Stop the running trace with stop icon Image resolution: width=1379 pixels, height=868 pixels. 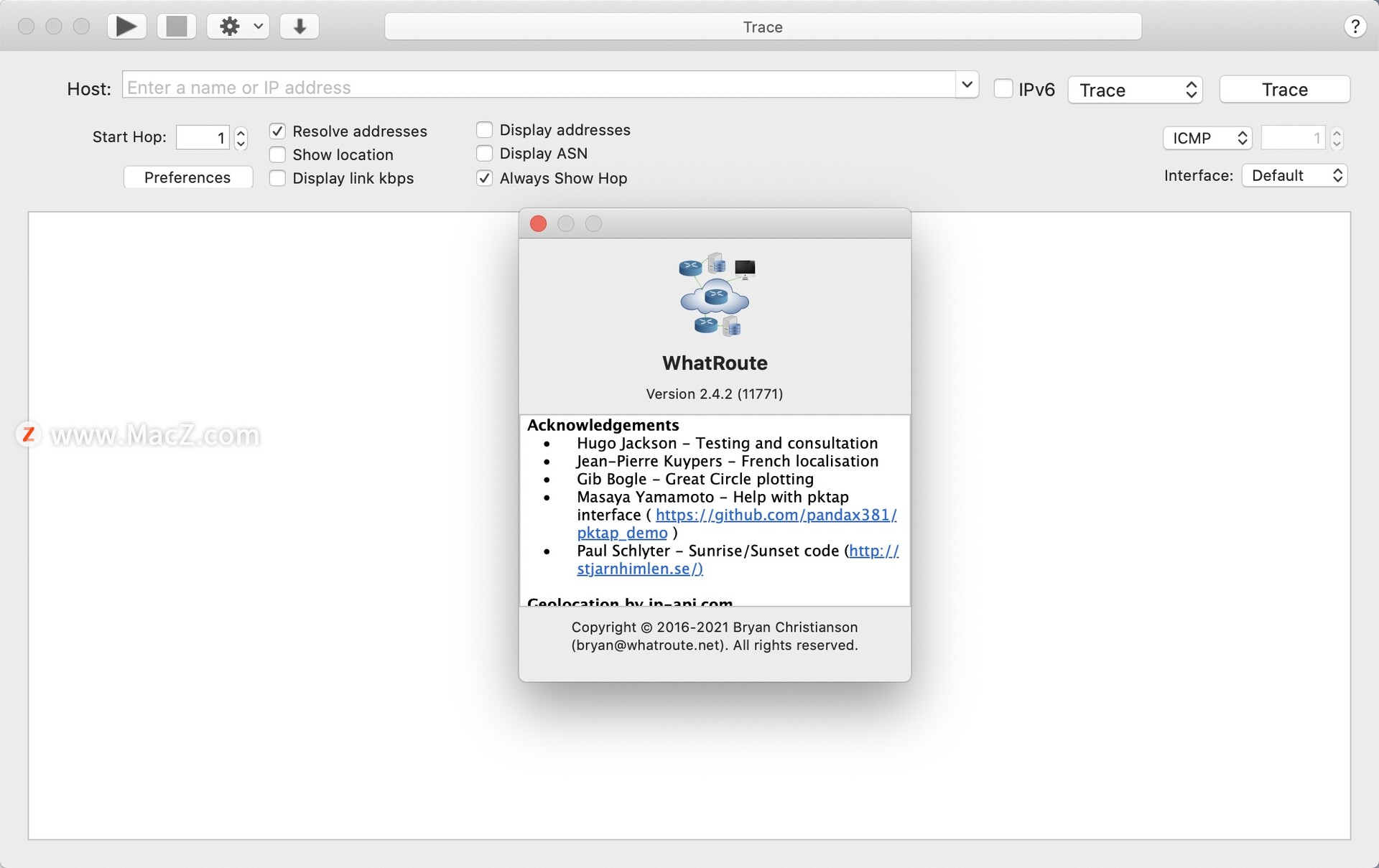coord(177,27)
